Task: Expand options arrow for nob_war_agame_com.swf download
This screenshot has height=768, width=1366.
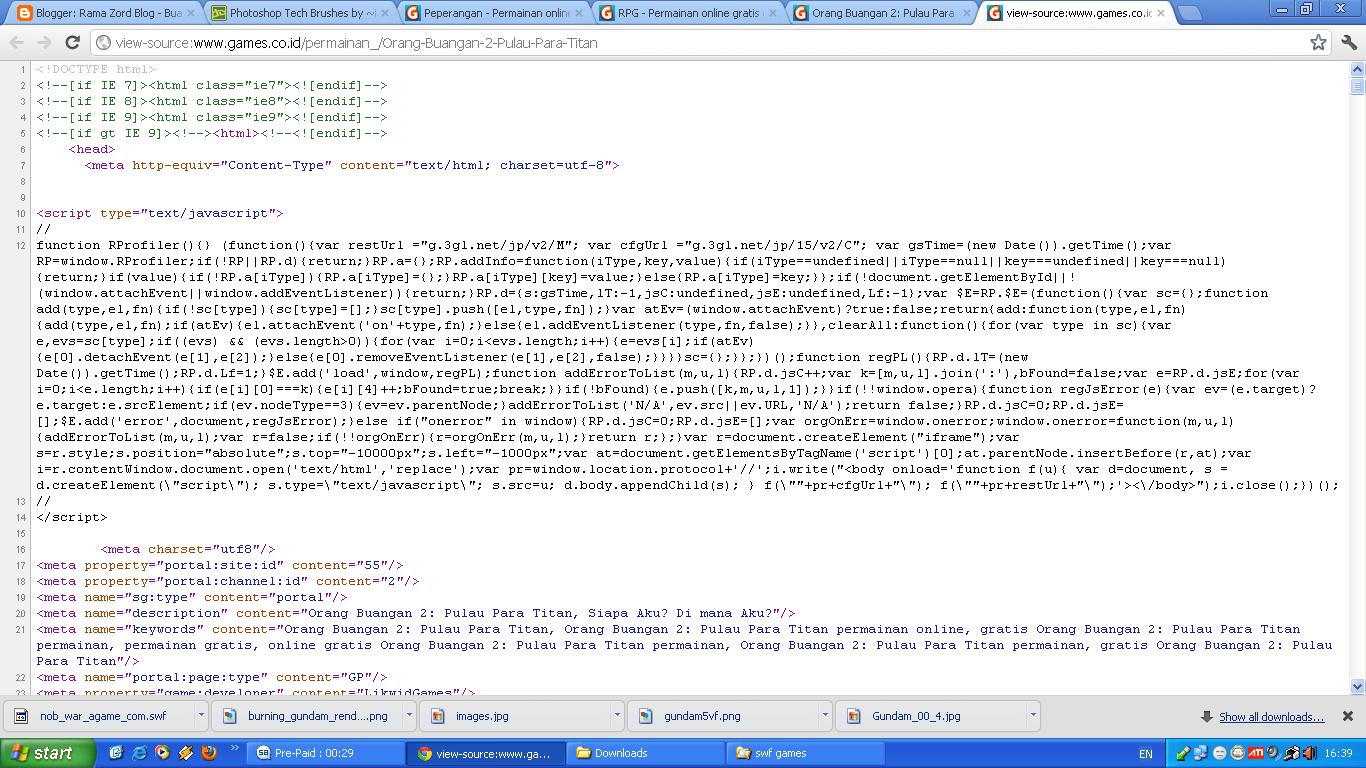Action: pyautogui.click(x=201, y=716)
